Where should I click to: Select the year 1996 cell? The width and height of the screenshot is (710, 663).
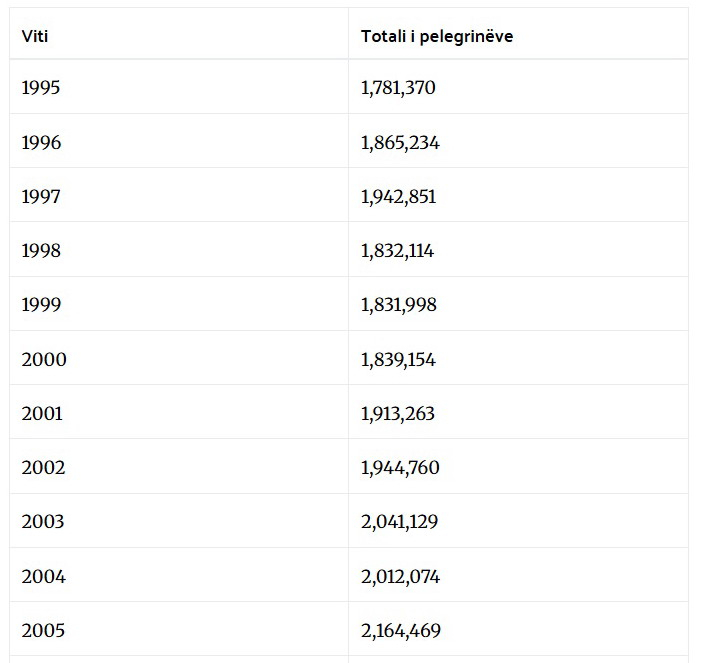click(x=41, y=143)
